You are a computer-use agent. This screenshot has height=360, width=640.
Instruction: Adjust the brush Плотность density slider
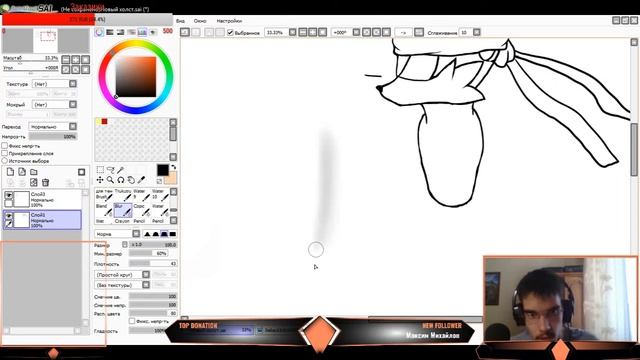pyautogui.click(x=153, y=264)
